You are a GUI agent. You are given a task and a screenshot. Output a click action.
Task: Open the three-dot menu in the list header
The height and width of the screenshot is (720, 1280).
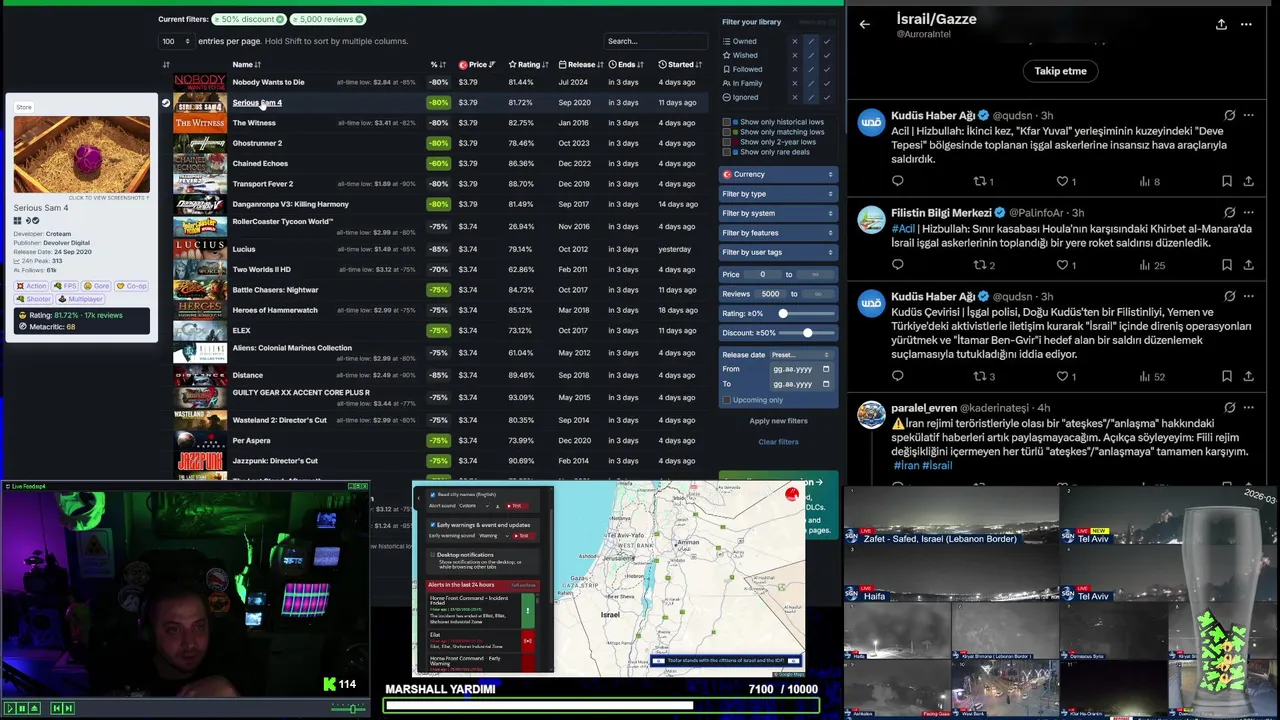pos(1246,24)
